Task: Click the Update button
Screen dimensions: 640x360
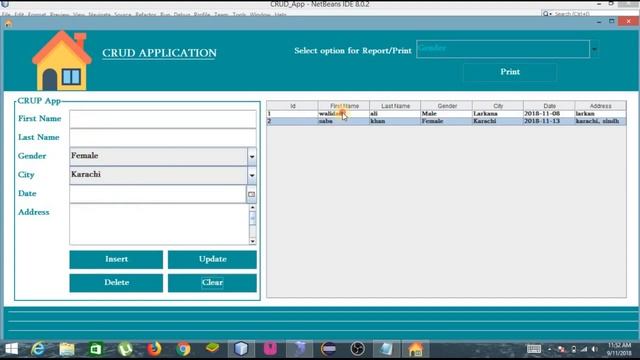Action: tap(212, 260)
